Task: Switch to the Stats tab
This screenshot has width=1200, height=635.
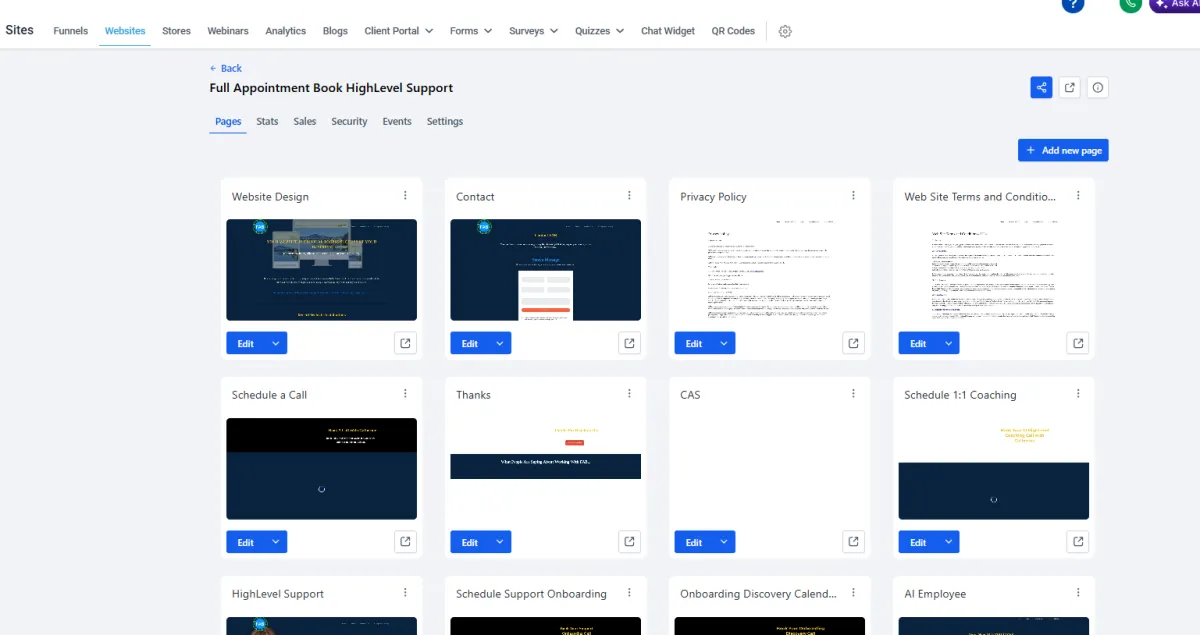Action: point(267,121)
